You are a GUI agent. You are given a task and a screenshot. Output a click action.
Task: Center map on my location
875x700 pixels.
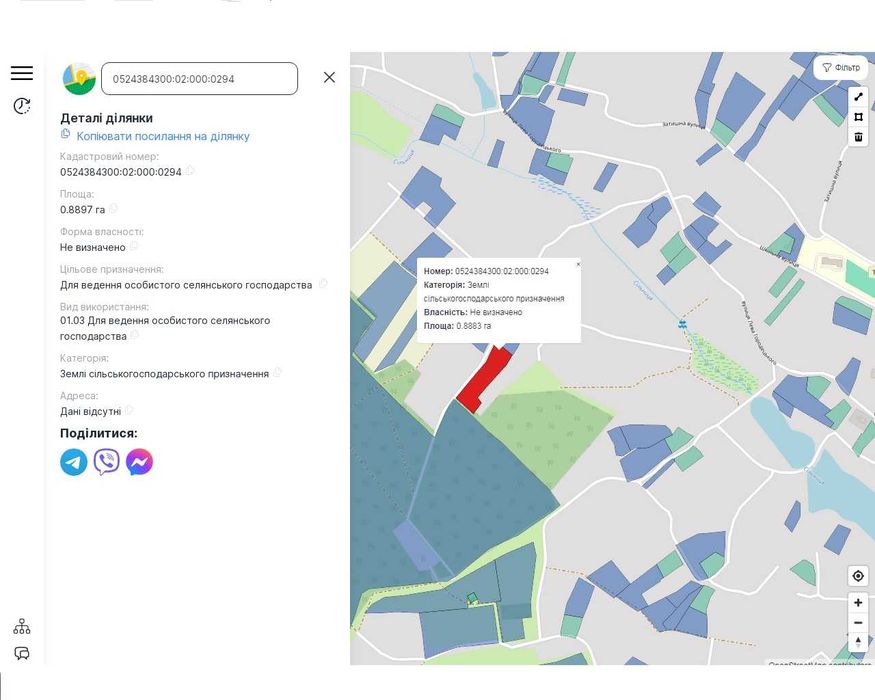tap(857, 576)
